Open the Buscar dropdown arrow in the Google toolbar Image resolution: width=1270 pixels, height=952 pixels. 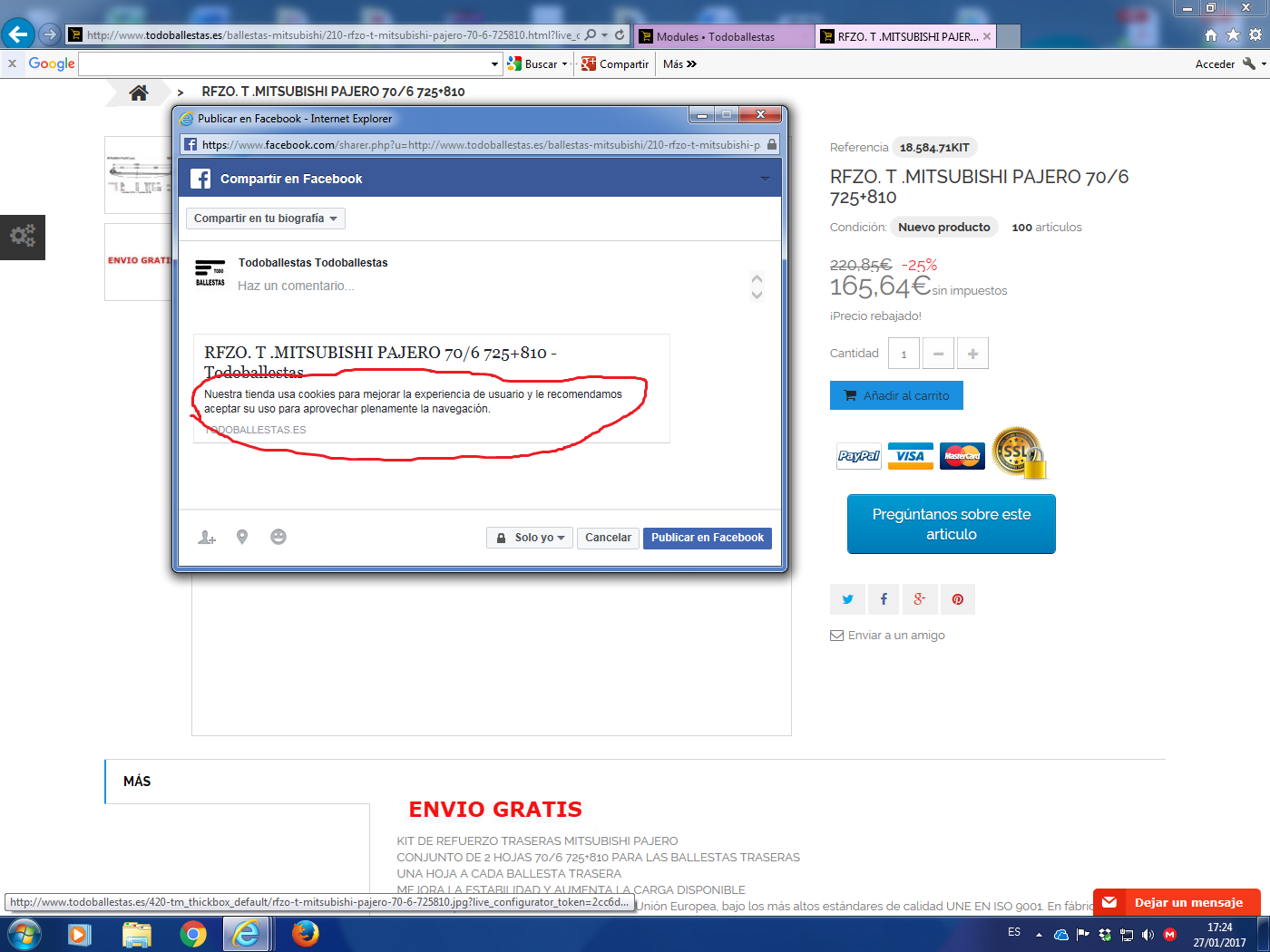click(x=564, y=64)
